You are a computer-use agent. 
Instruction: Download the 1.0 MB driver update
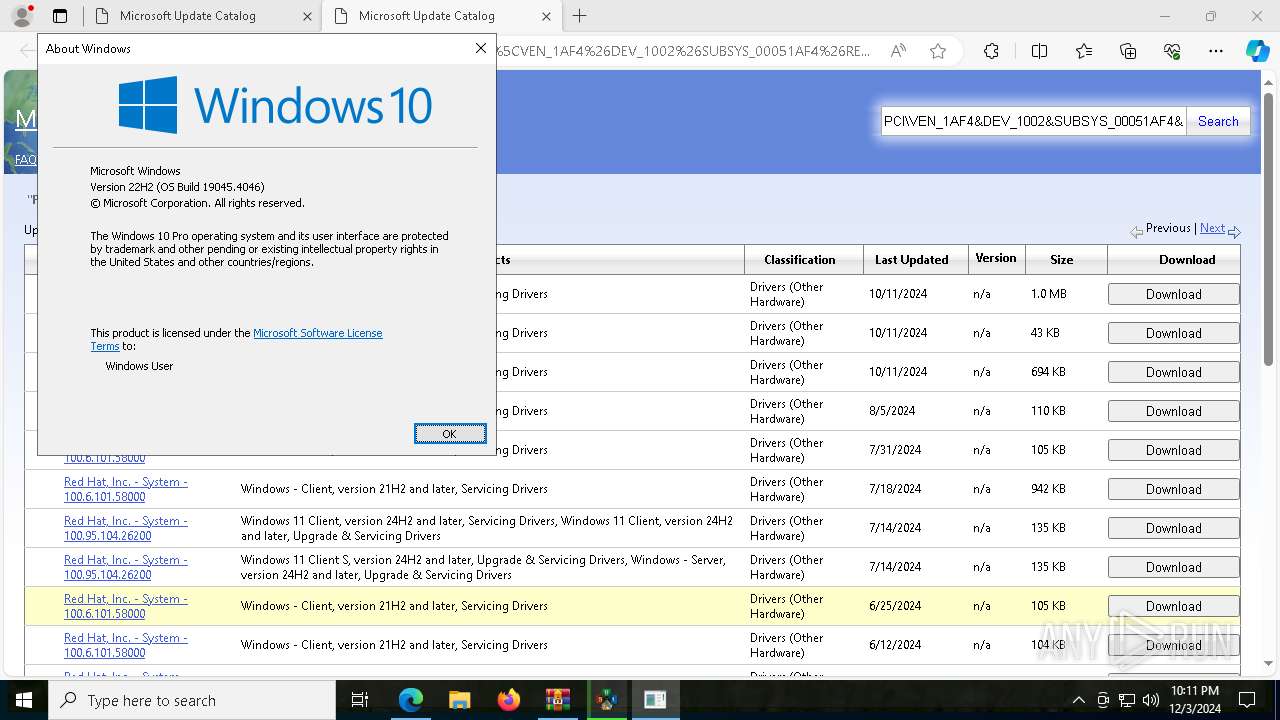1173,294
